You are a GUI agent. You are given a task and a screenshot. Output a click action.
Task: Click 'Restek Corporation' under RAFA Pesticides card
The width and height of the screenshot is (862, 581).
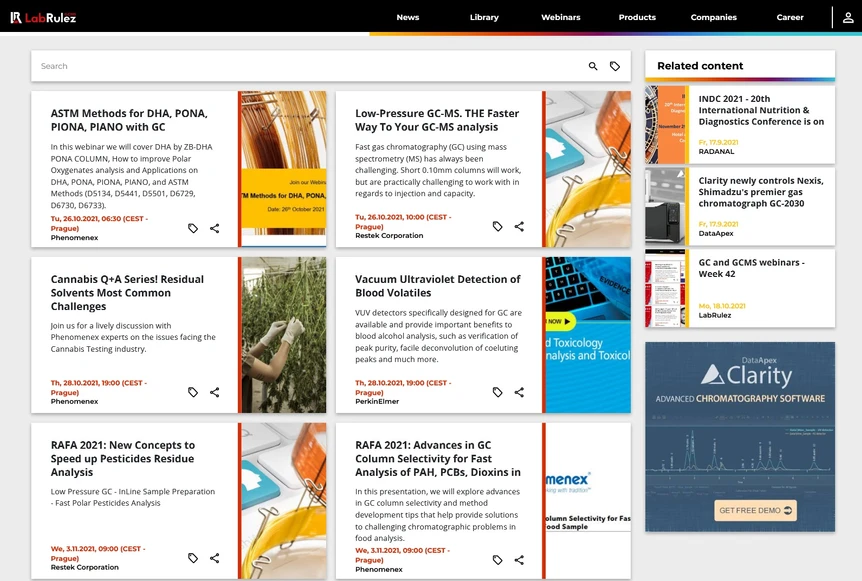[x=85, y=567]
